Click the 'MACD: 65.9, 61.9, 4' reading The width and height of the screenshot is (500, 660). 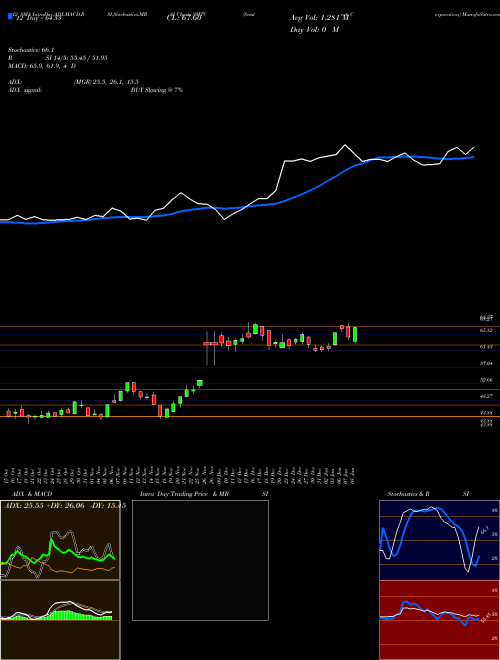pyautogui.click(x=38, y=66)
